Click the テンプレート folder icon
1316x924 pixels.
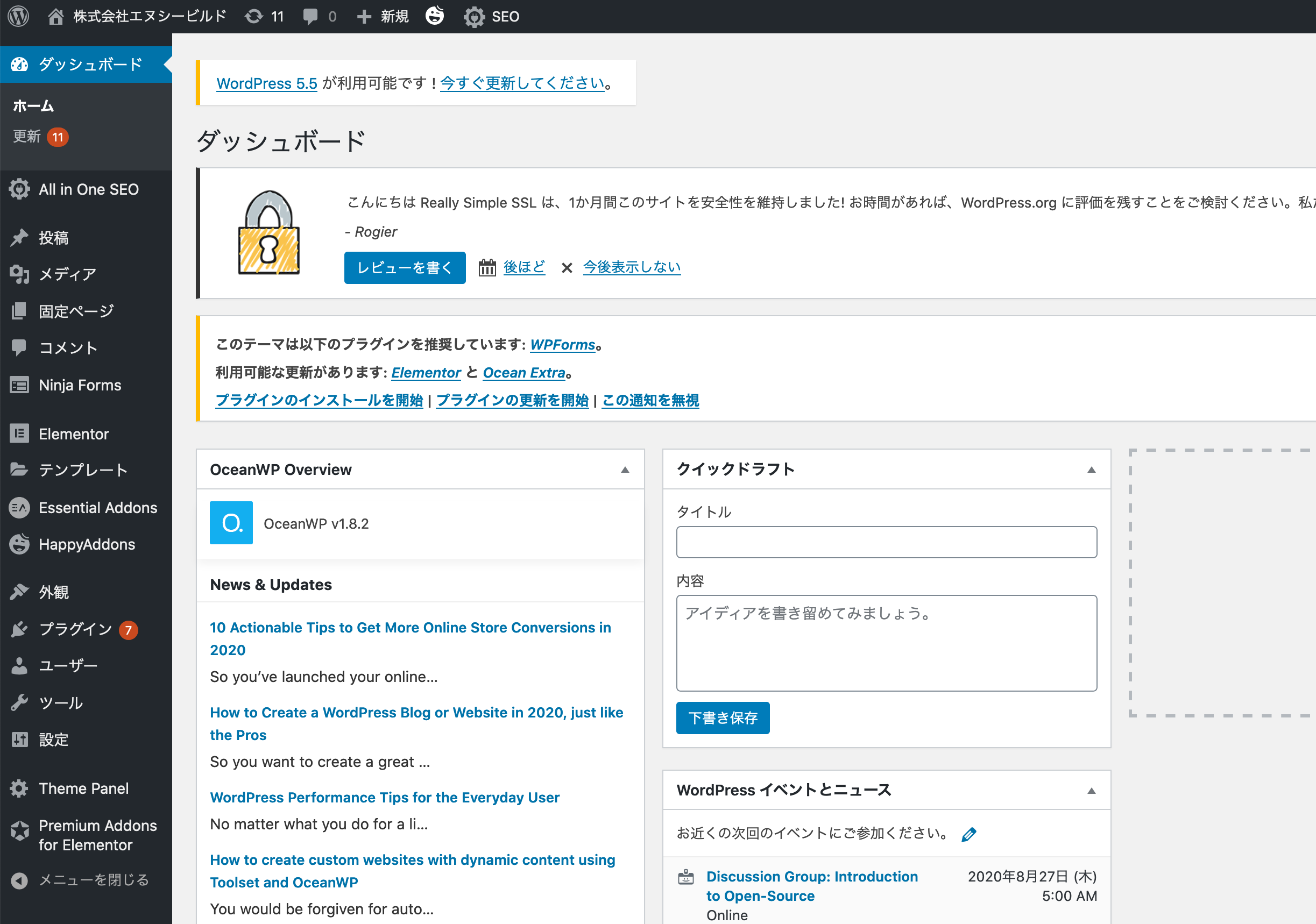[x=19, y=470]
